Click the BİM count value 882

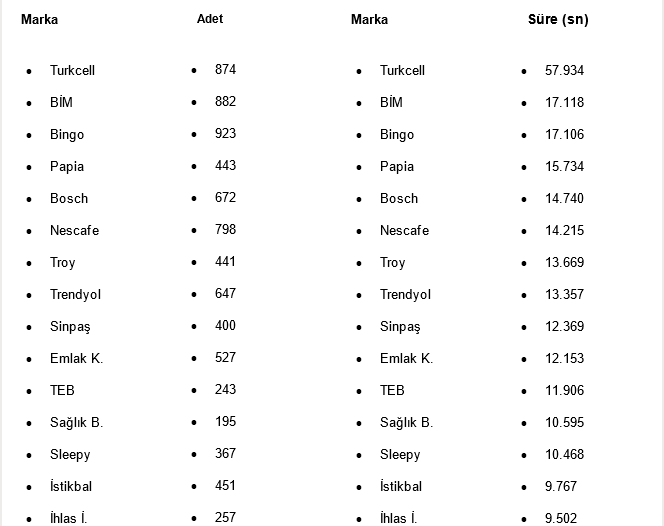point(225,102)
